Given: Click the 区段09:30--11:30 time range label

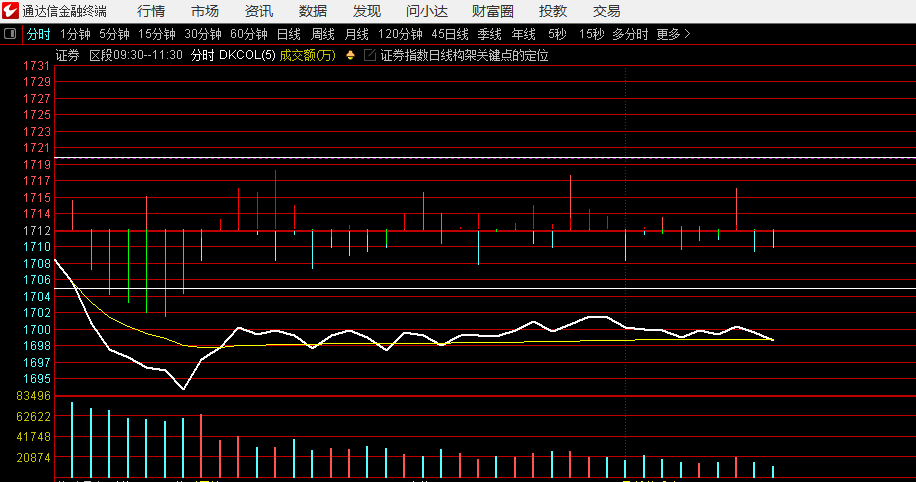Looking at the screenshot, I should (136, 55).
